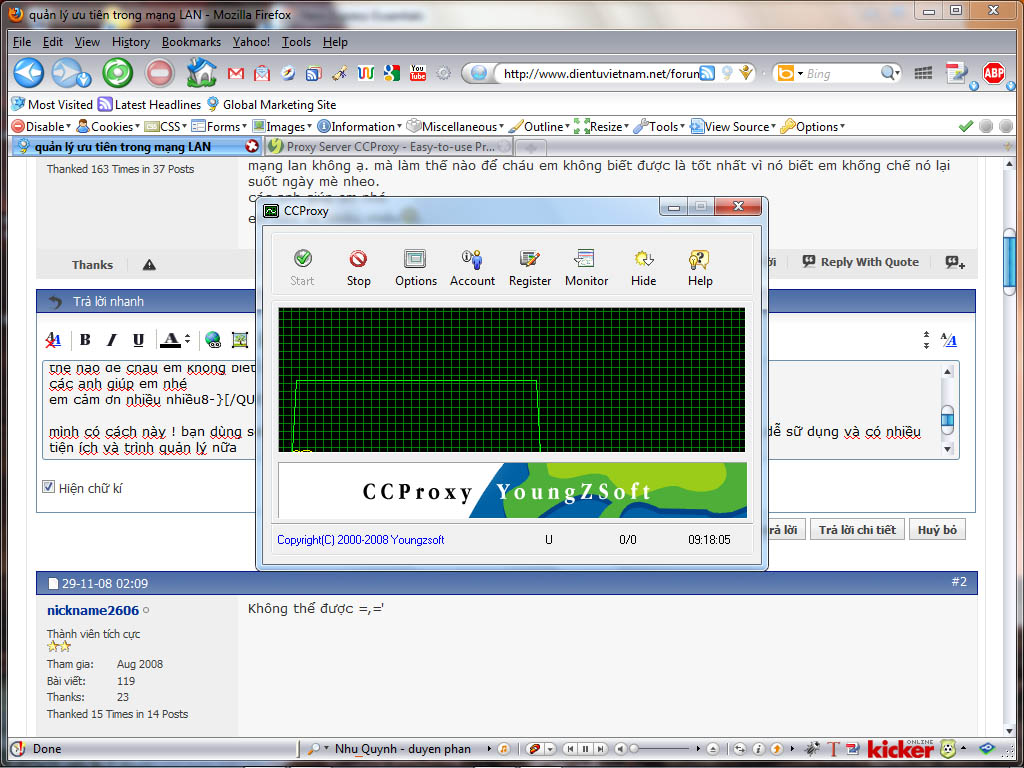The width and height of the screenshot is (1024, 768).
Task: Click the RSS feed icon in address bar
Action: [x=707, y=73]
